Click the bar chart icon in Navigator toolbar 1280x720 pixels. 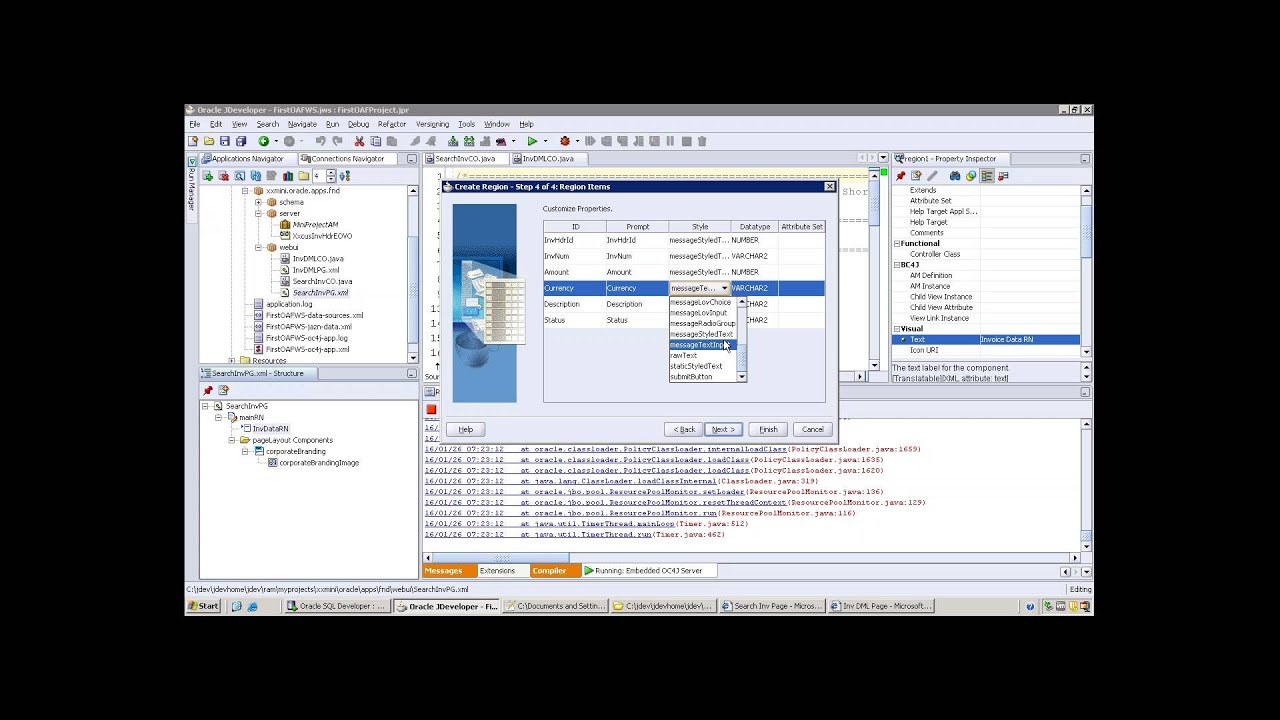288,176
